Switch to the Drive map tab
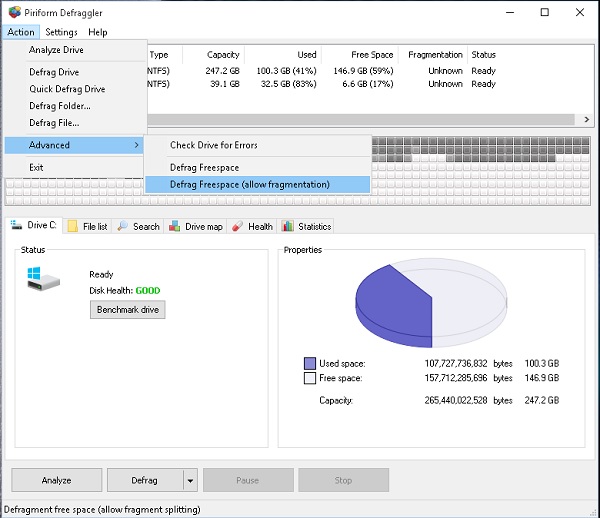Viewport: 600px width, 518px height. [196, 226]
